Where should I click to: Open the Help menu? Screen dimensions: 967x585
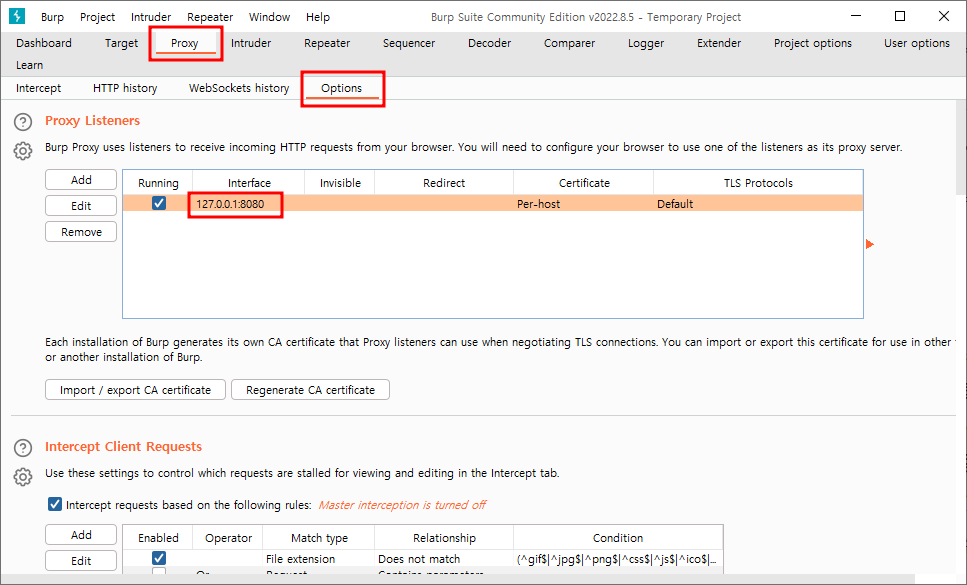point(318,17)
